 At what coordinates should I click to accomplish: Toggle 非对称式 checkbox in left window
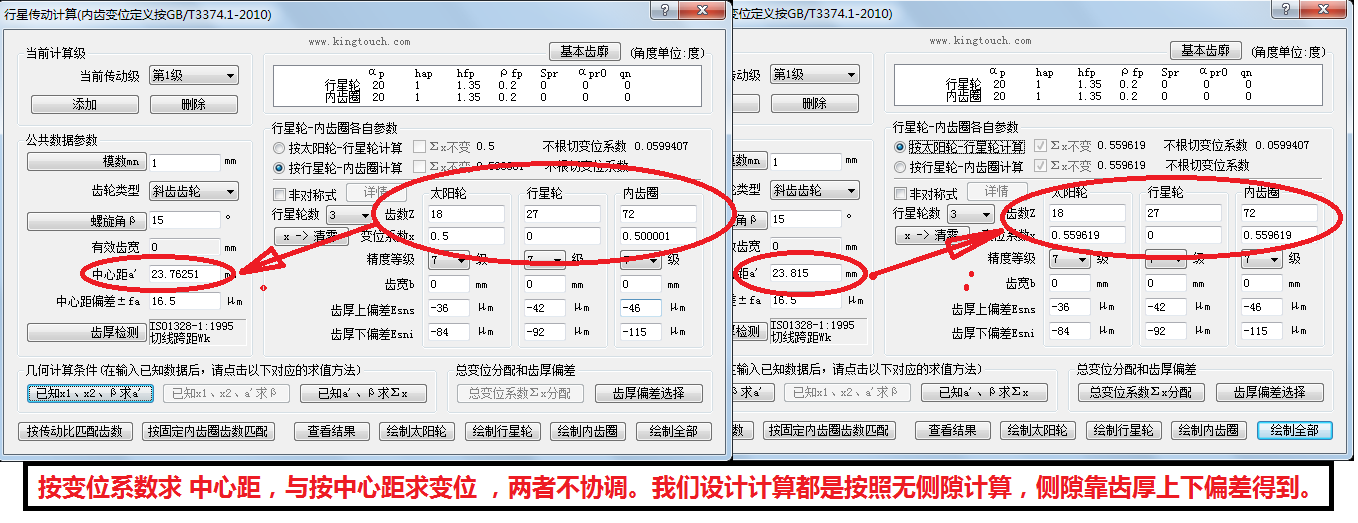pos(280,193)
